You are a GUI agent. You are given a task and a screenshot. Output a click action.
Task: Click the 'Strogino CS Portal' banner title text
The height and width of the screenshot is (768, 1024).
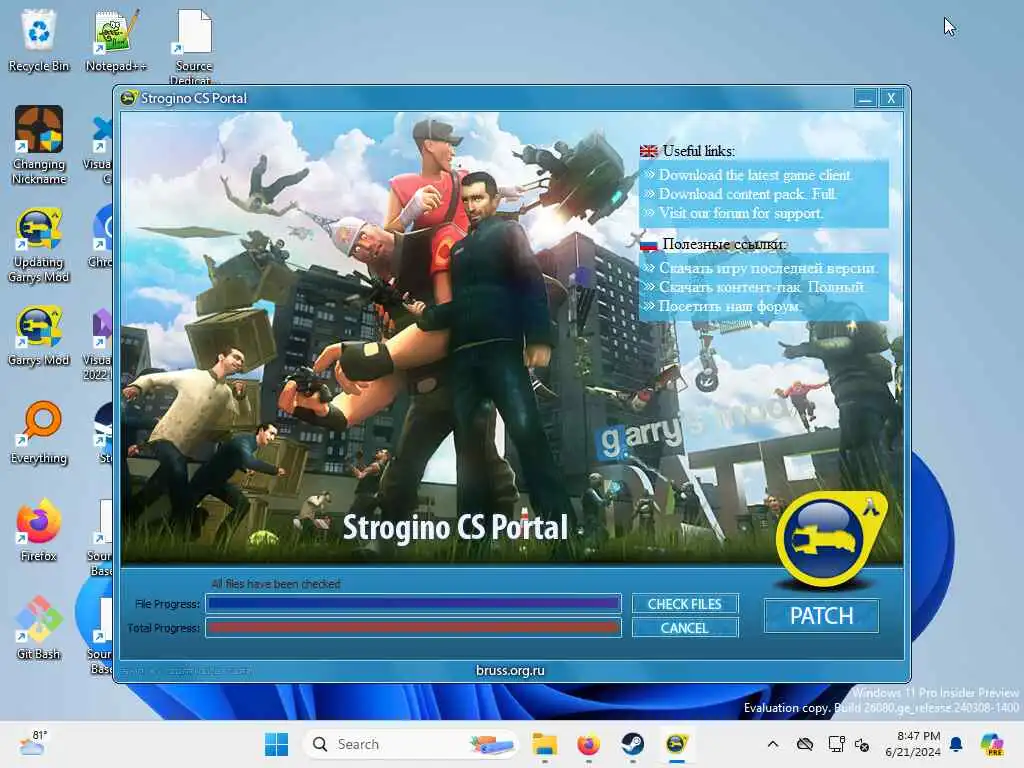pos(455,528)
